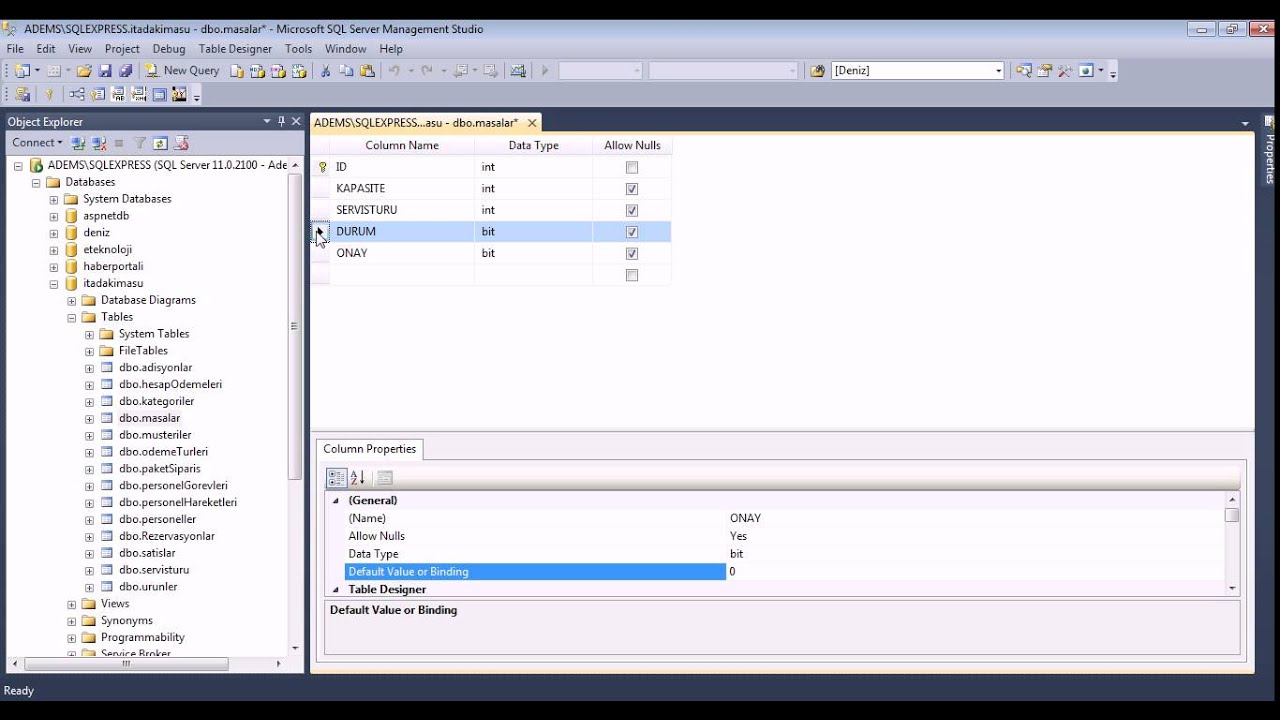The width and height of the screenshot is (1280, 720).
Task: Close the dbo.masalar tab
Action: click(532, 123)
